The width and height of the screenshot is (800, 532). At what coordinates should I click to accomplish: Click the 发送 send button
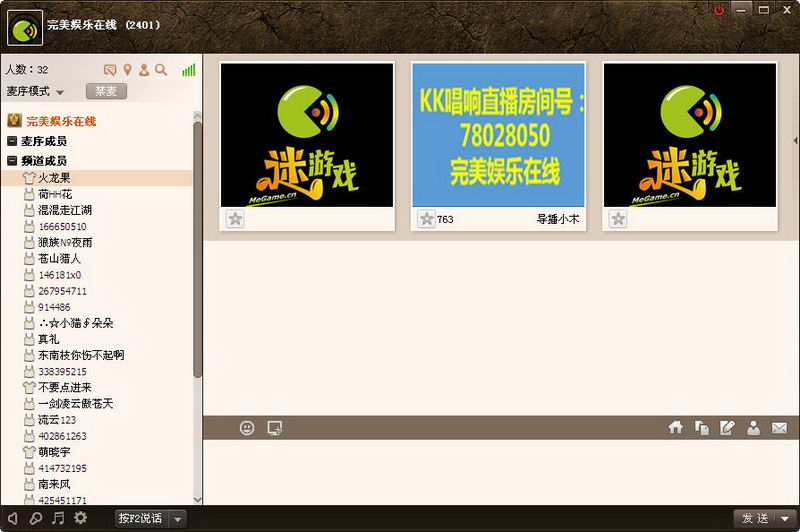coord(755,519)
